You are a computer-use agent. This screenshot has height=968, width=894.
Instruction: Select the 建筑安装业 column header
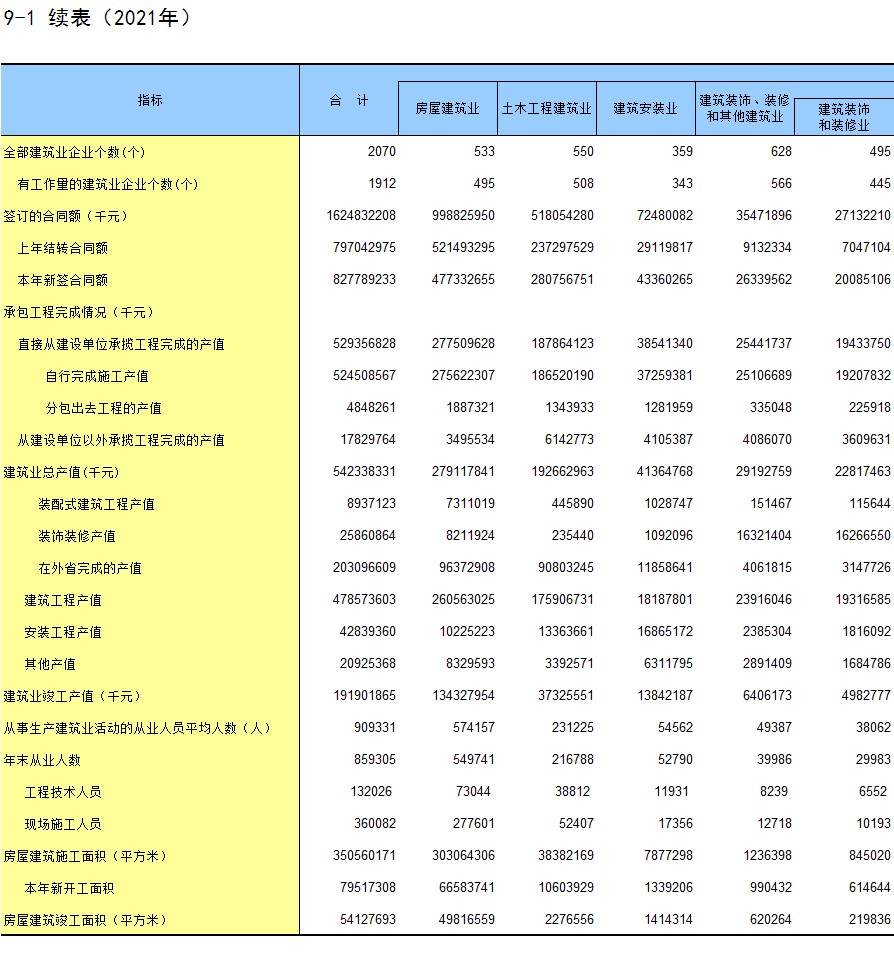645,109
